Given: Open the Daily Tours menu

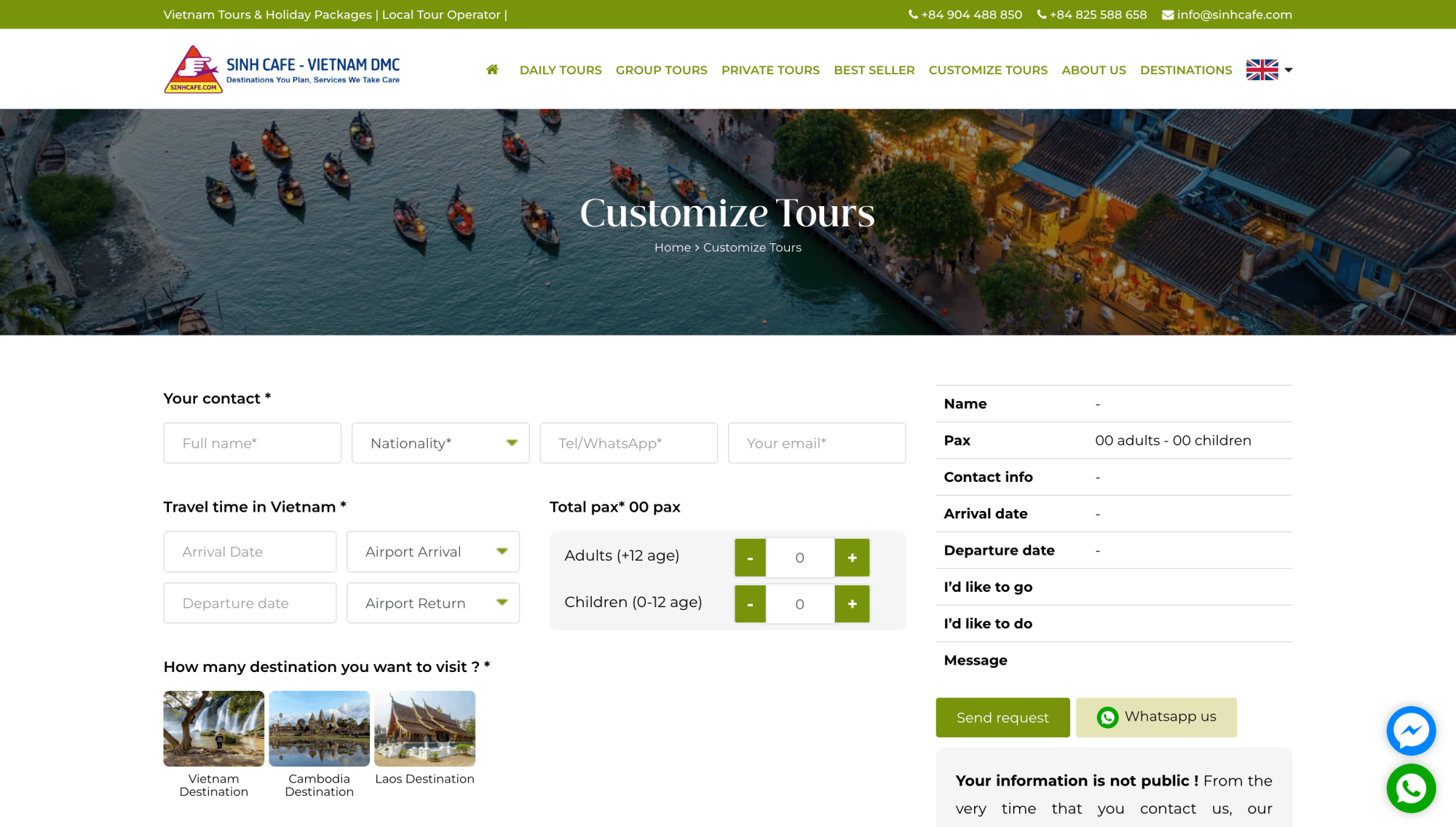Looking at the screenshot, I should coord(561,70).
